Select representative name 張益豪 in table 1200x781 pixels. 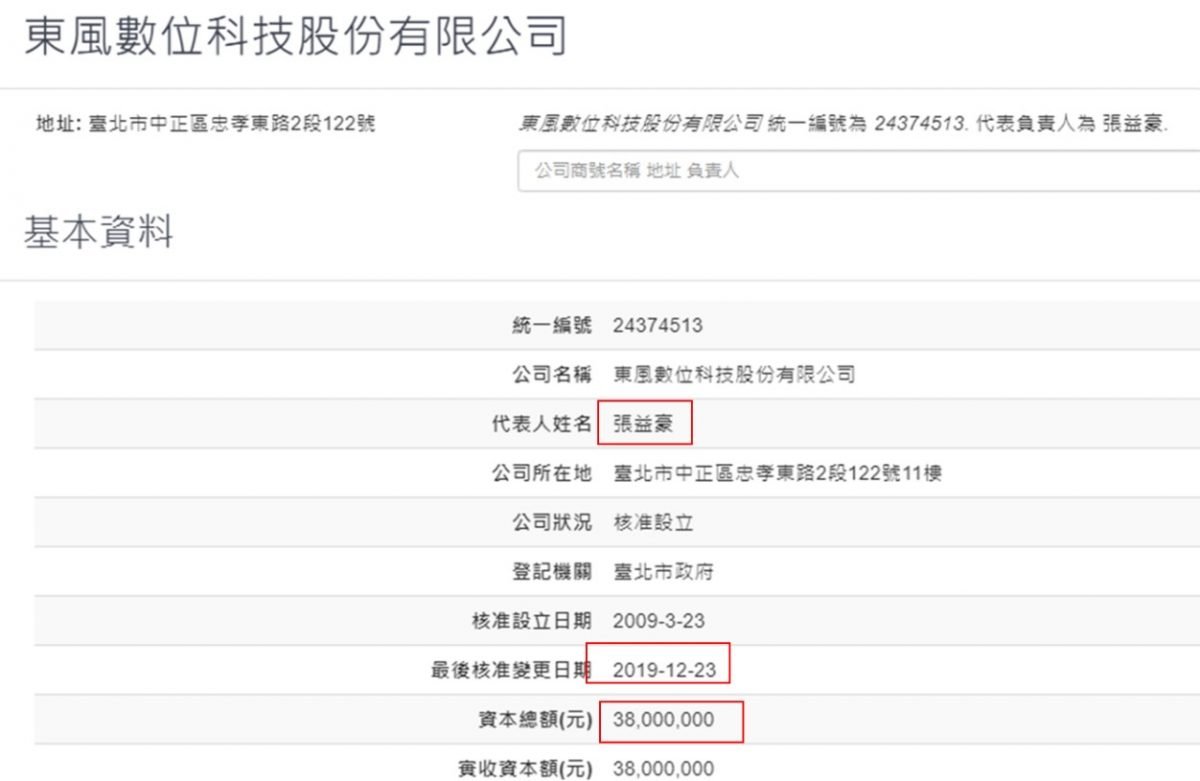pos(643,424)
